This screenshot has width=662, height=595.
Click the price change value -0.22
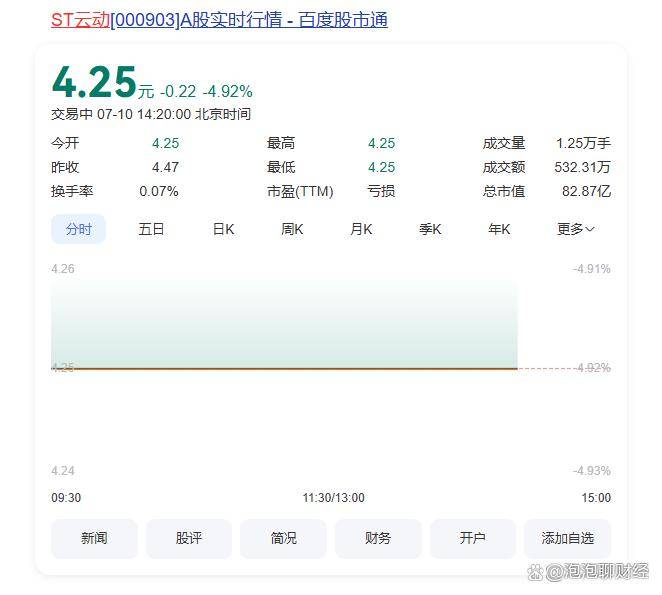178,91
